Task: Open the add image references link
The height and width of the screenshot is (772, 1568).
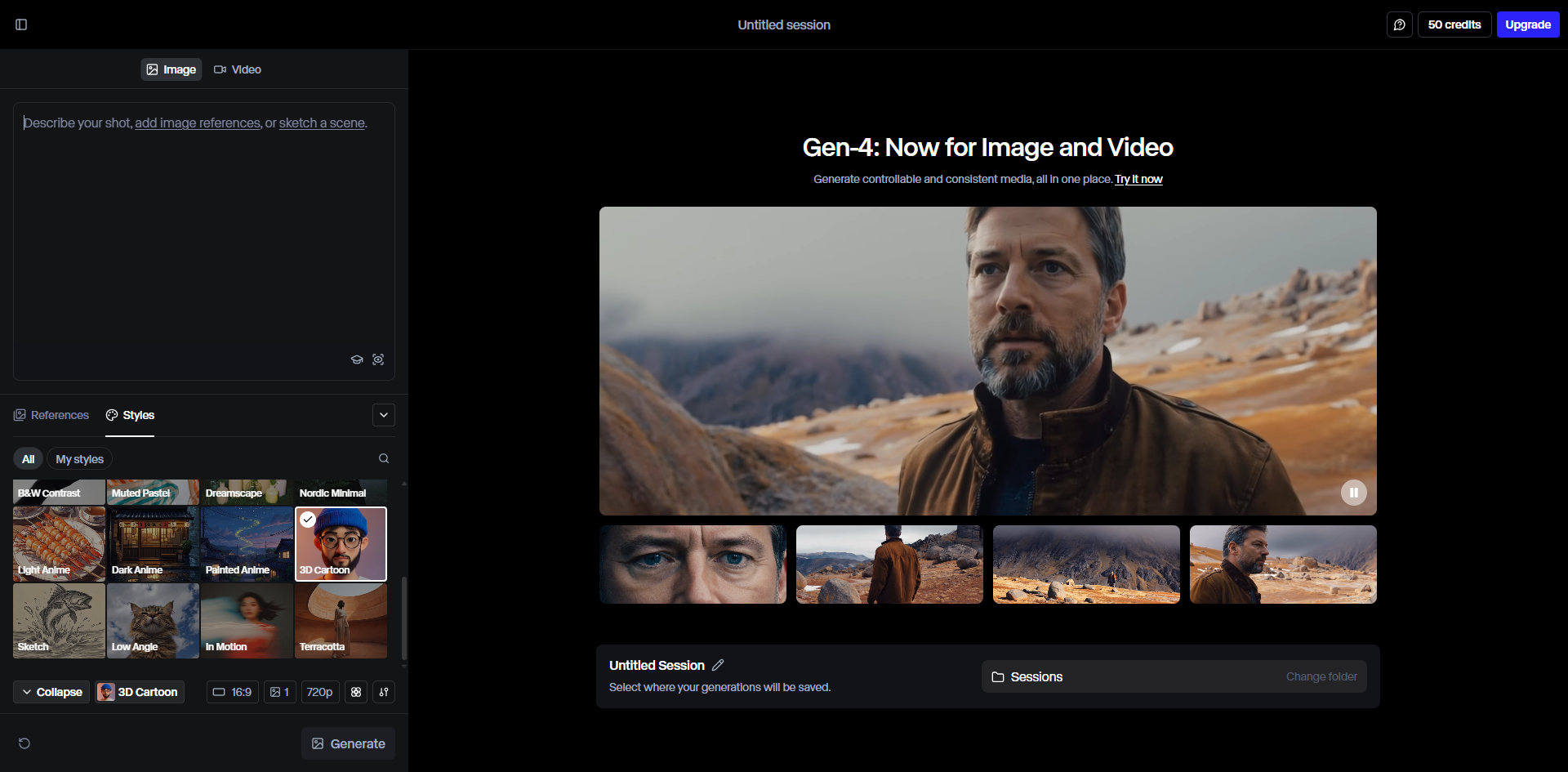Action: coord(198,123)
